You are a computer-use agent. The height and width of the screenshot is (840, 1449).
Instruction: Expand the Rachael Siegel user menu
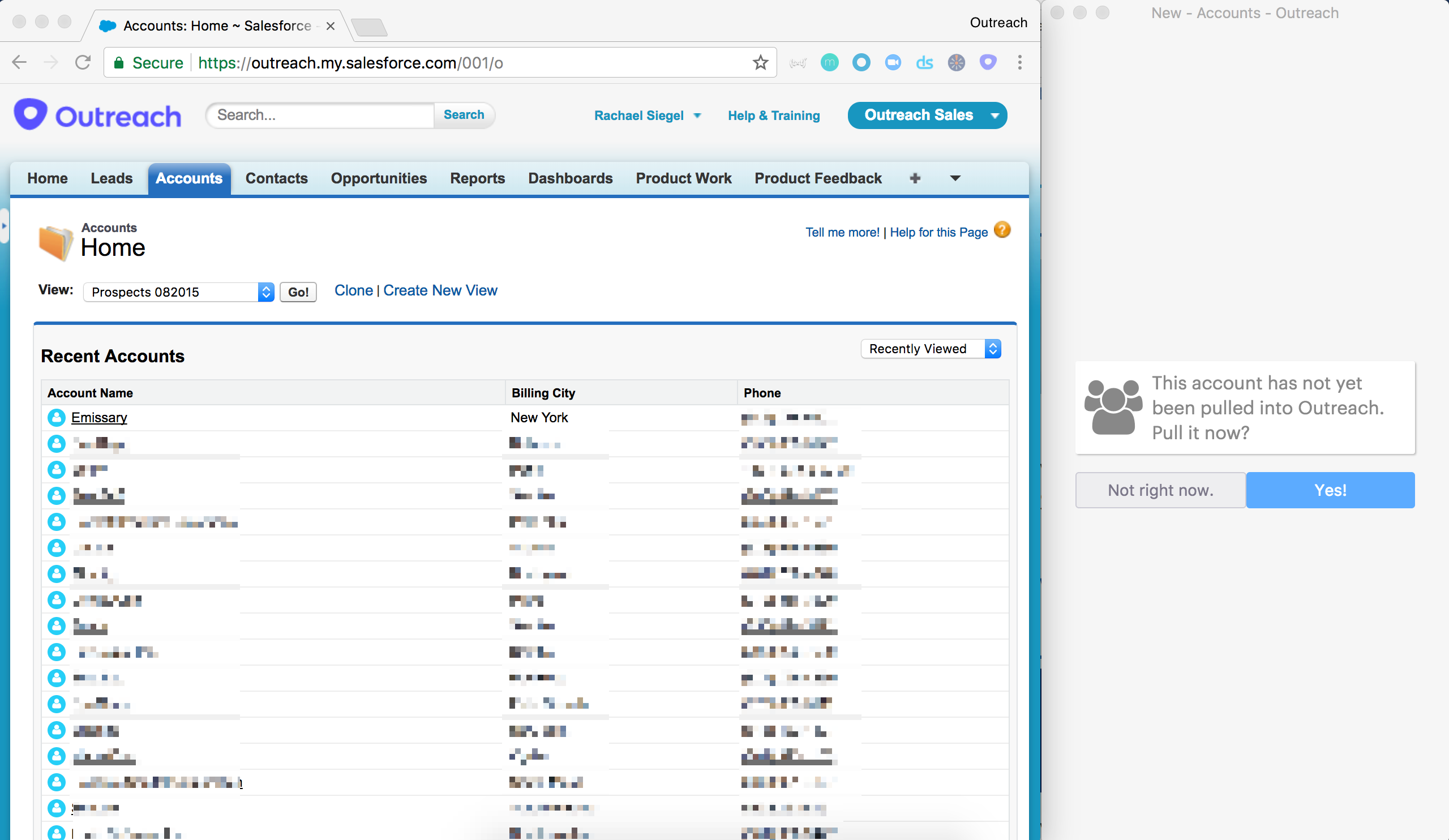click(697, 115)
